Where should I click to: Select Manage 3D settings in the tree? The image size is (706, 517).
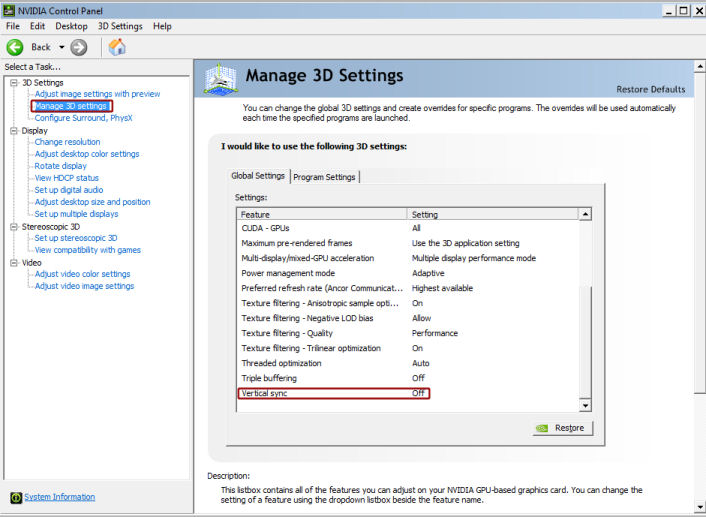71,106
